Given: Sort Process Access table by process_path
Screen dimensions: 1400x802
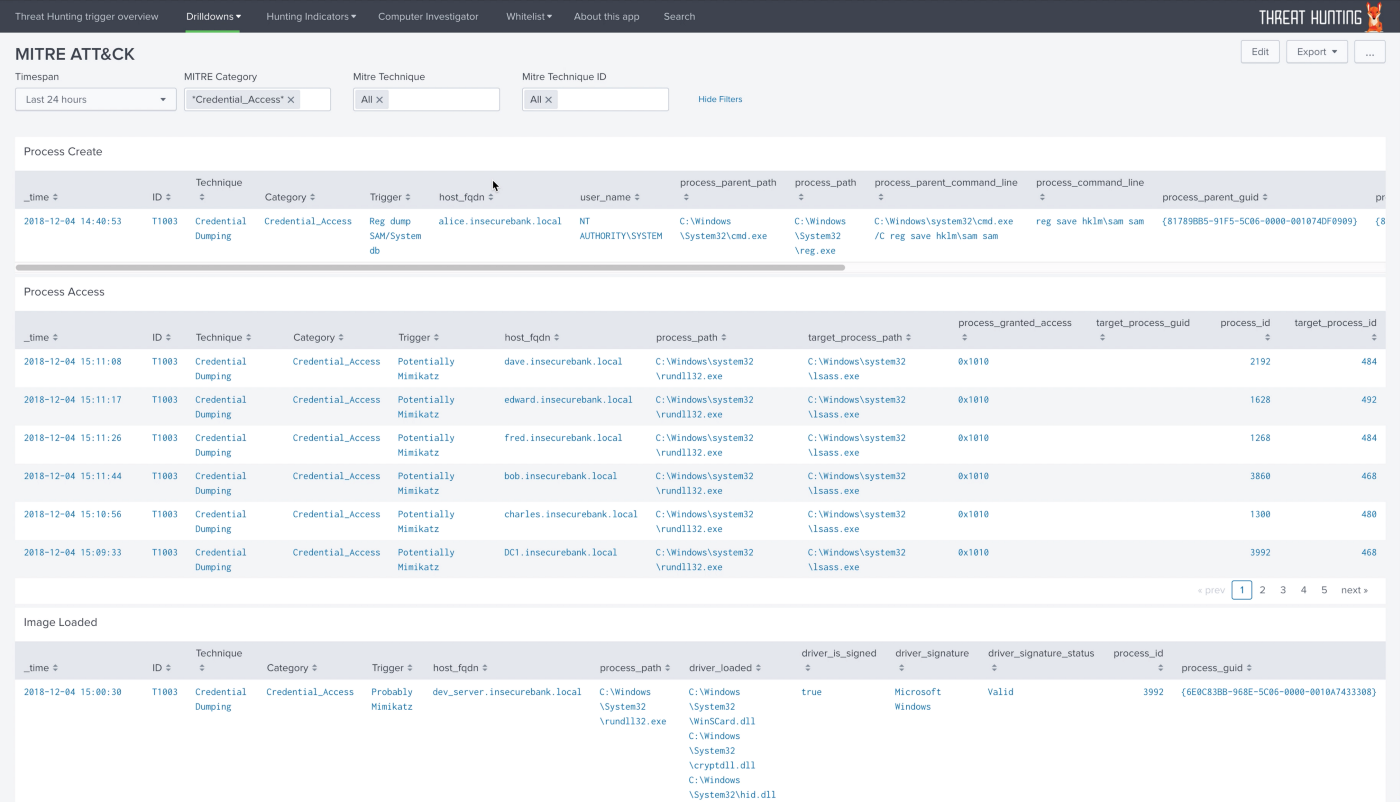Looking at the screenshot, I should [691, 338].
